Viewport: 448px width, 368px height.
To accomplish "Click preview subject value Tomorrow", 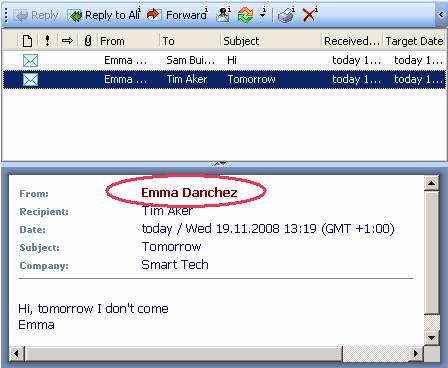I will (171, 247).
